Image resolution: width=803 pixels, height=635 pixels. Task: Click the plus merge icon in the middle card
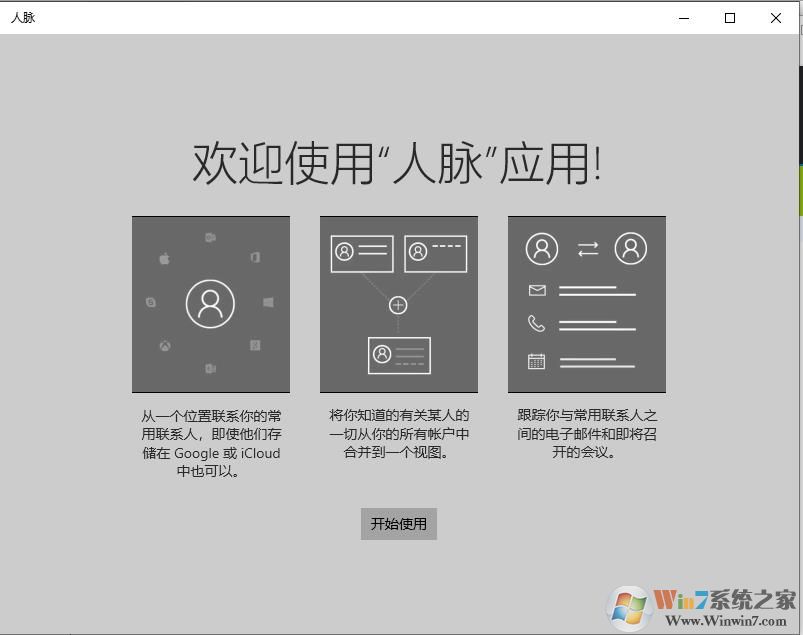[398, 305]
